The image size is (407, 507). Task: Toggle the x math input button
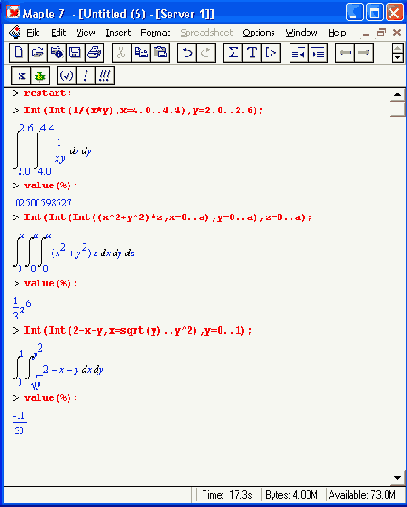click(x=21, y=76)
